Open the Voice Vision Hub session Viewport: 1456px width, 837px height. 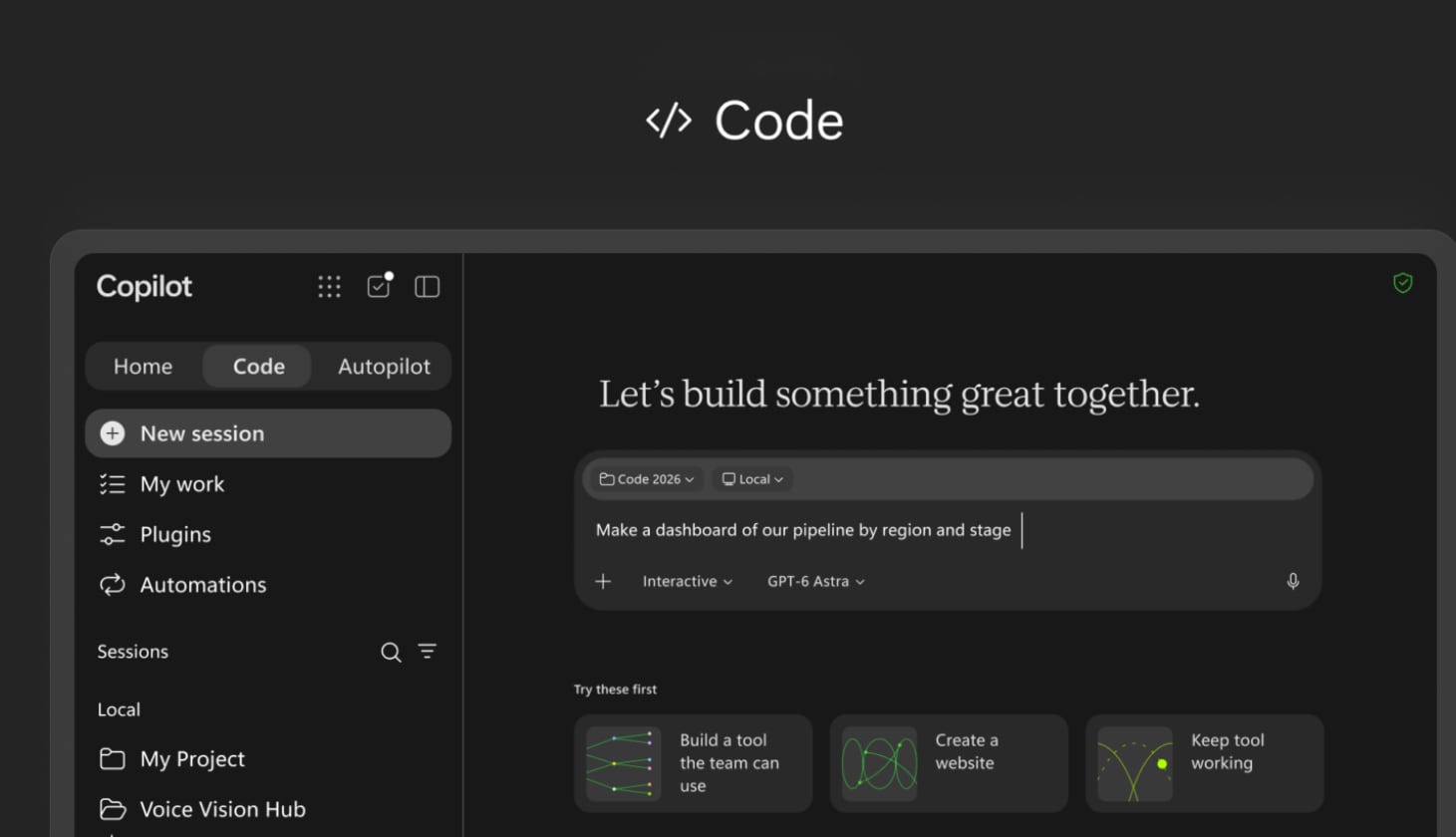click(268, 809)
